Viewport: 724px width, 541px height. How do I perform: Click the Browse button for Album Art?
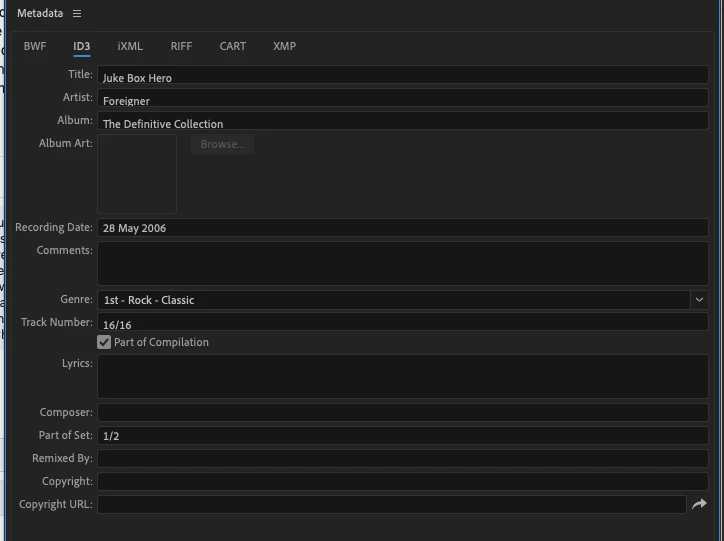(222, 144)
